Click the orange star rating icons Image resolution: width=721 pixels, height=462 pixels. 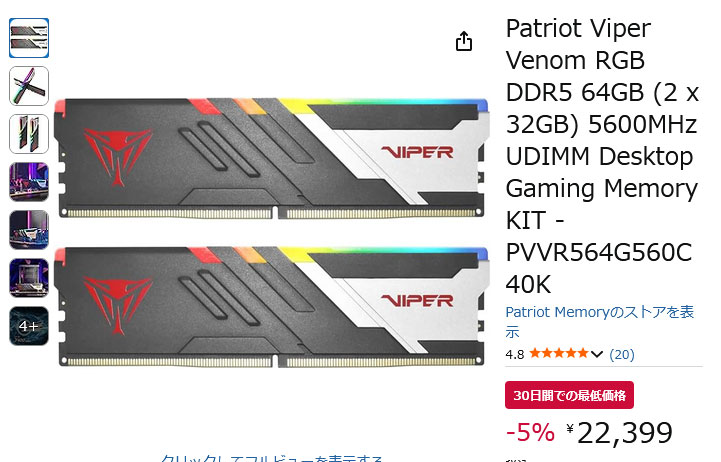[559, 354]
